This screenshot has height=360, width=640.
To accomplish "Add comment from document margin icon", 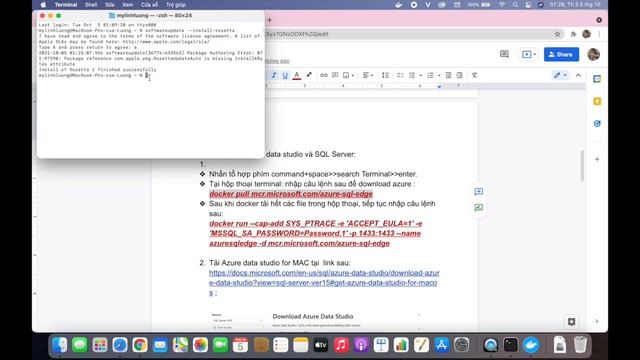I will 479,191.
